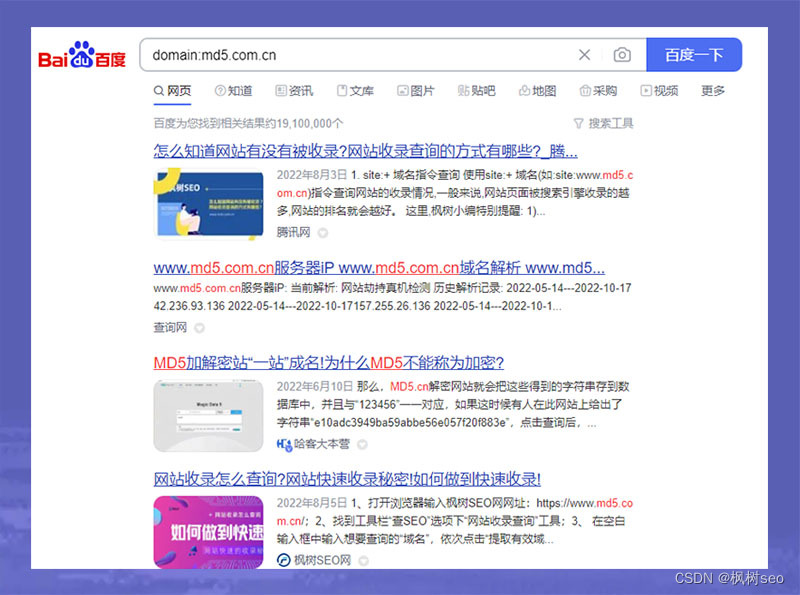
Task: Click the pin icon on 地图 tab
Action: point(524,91)
